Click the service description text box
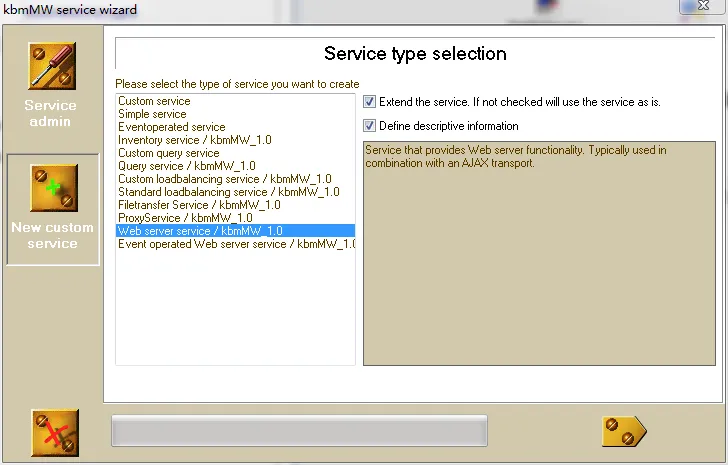This screenshot has width=728, height=465. click(x=539, y=253)
